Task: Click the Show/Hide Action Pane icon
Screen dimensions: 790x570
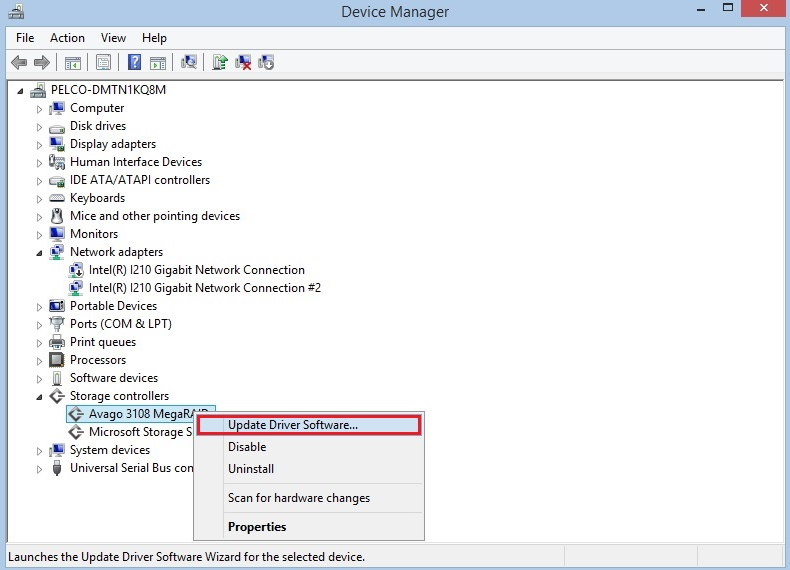Action: click(x=158, y=63)
